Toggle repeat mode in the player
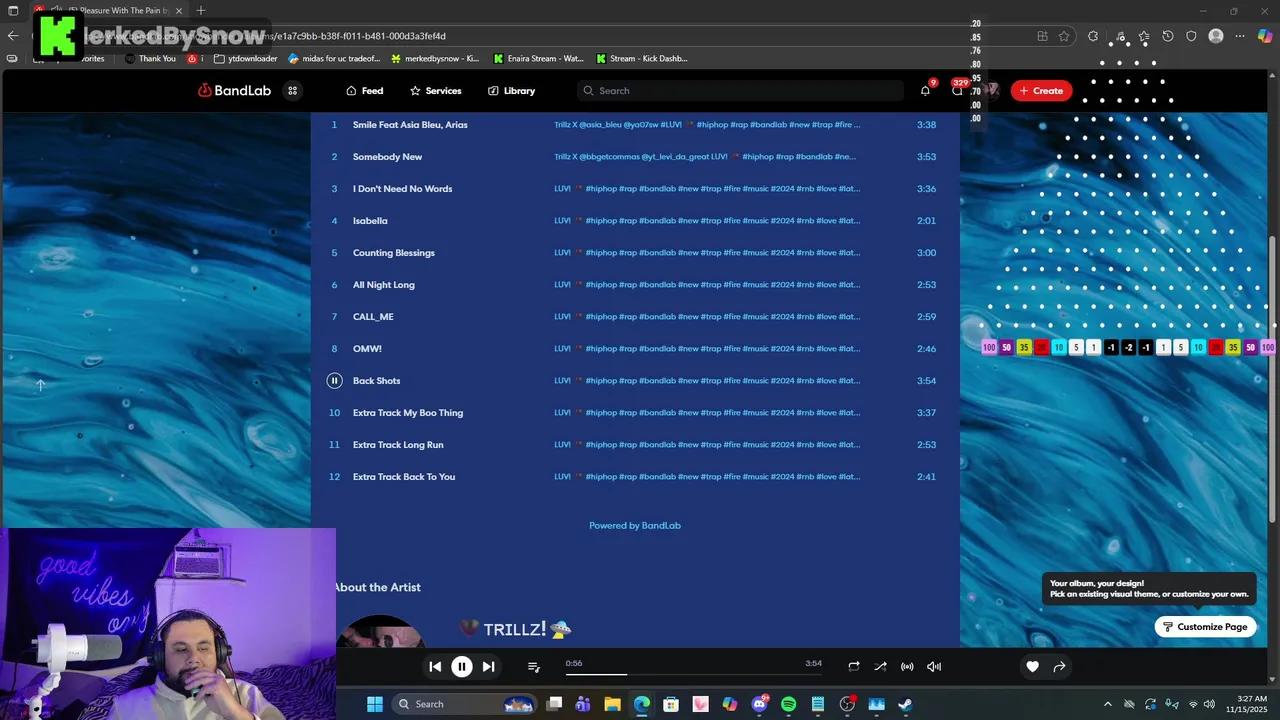Viewport: 1280px width, 720px height. point(854,667)
